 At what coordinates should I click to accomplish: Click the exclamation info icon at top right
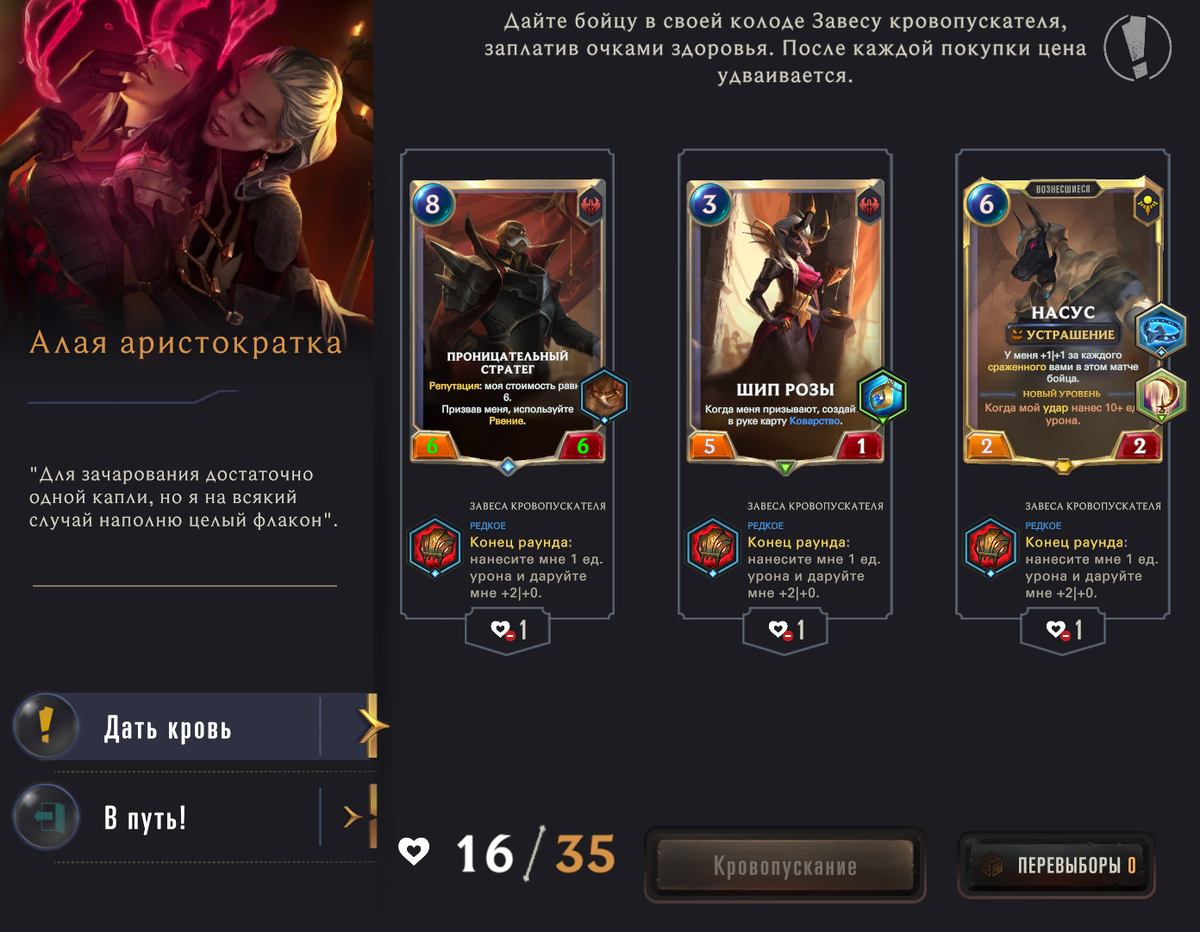(1137, 47)
